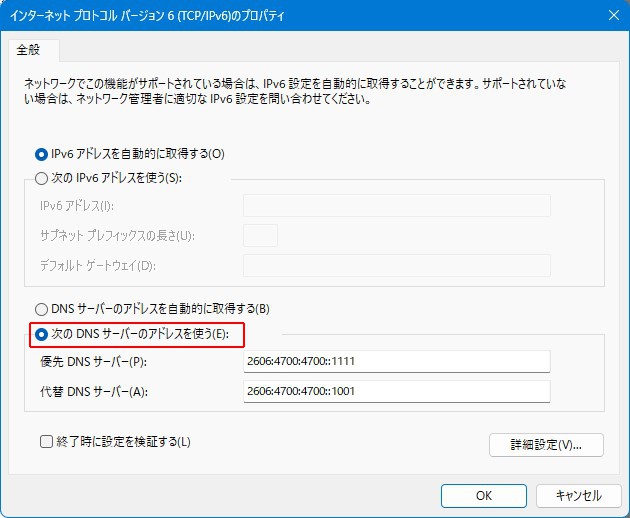The width and height of the screenshot is (630, 518).
Task: Click the 代替 DNS サーバー address field
Action: point(396,391)
